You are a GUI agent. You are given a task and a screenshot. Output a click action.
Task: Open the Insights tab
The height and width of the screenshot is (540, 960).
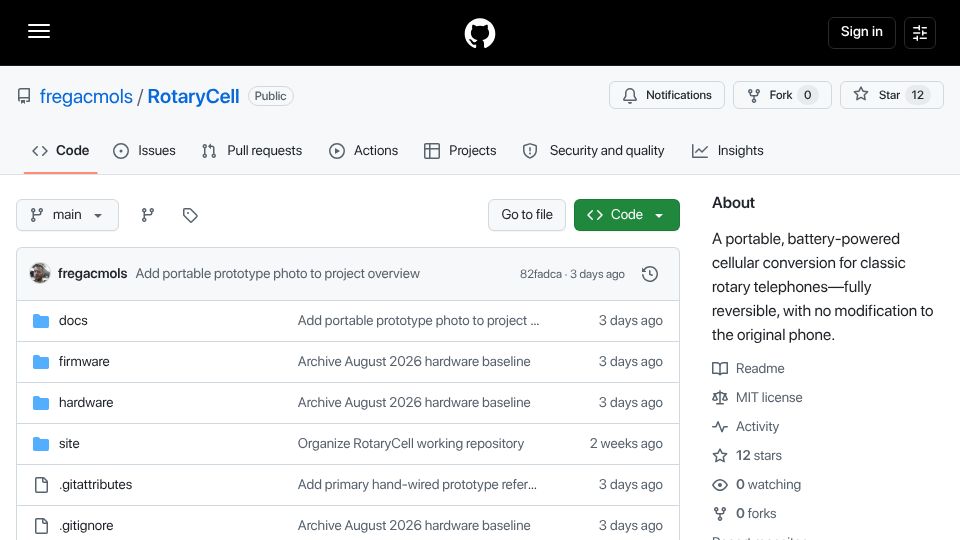pos(727,151)
